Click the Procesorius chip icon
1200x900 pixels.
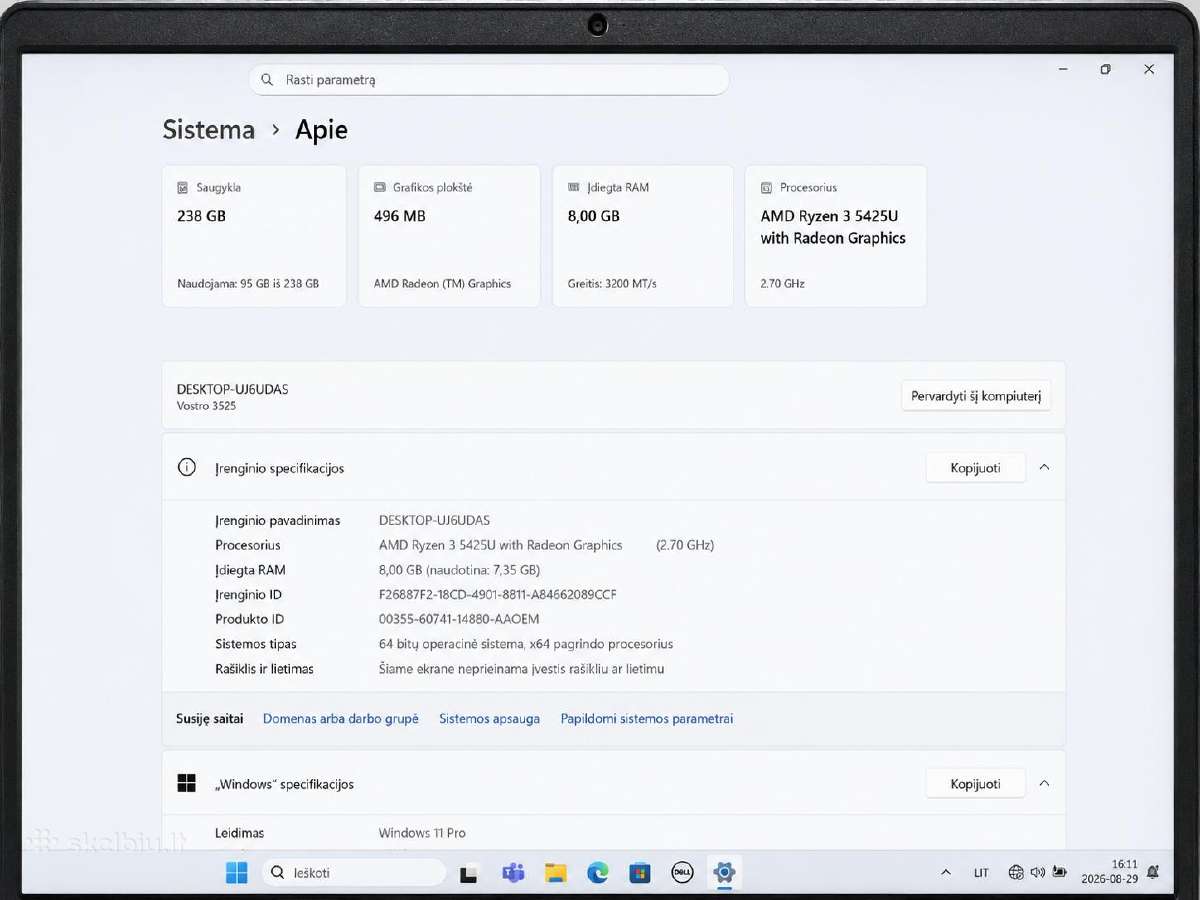tap(767, 188)
